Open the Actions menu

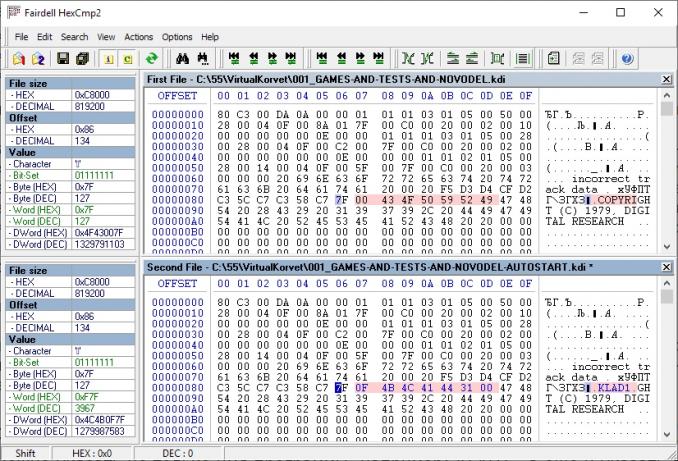139,37
